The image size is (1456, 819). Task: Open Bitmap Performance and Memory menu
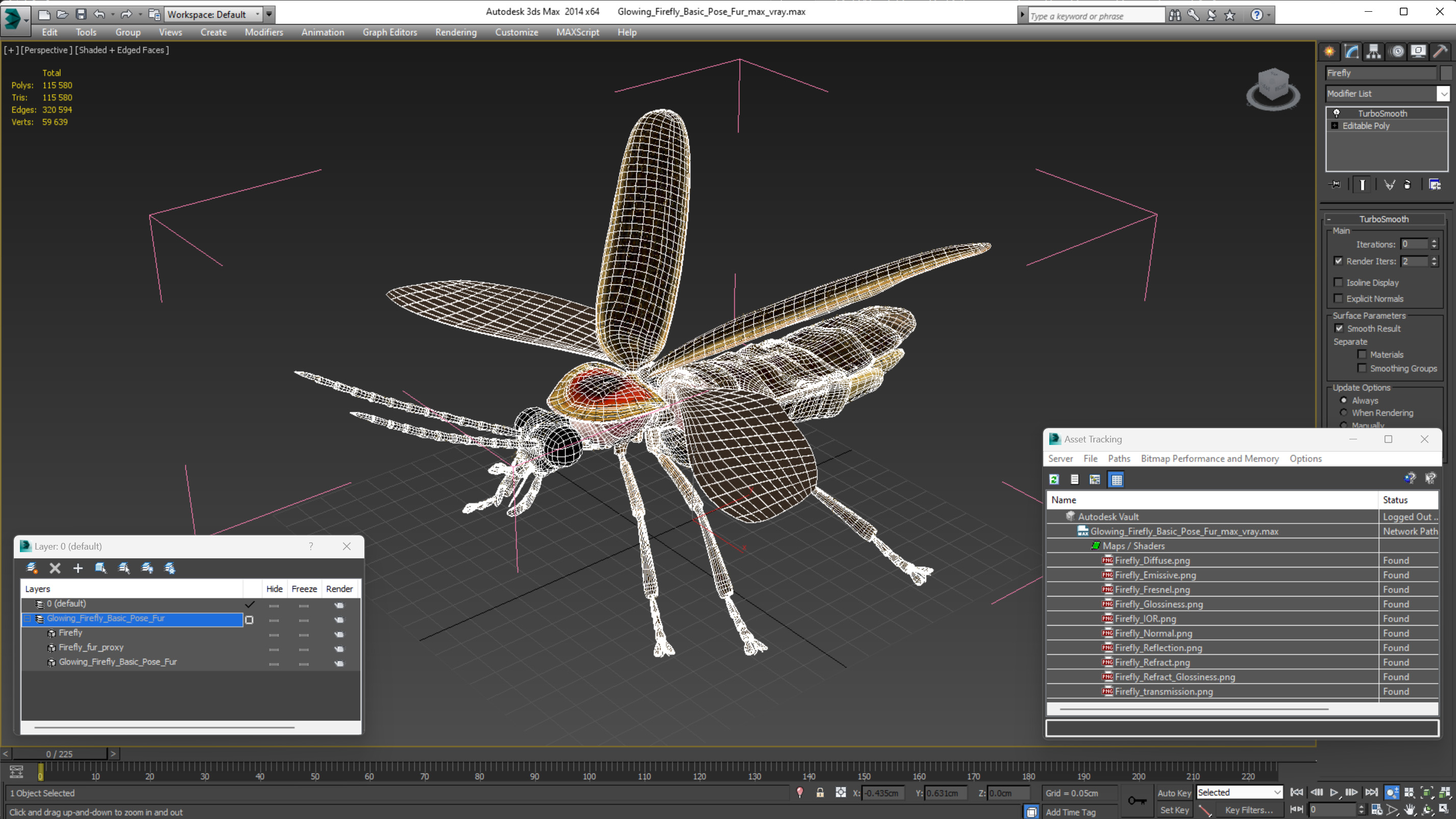click(x=1210, y=458)
